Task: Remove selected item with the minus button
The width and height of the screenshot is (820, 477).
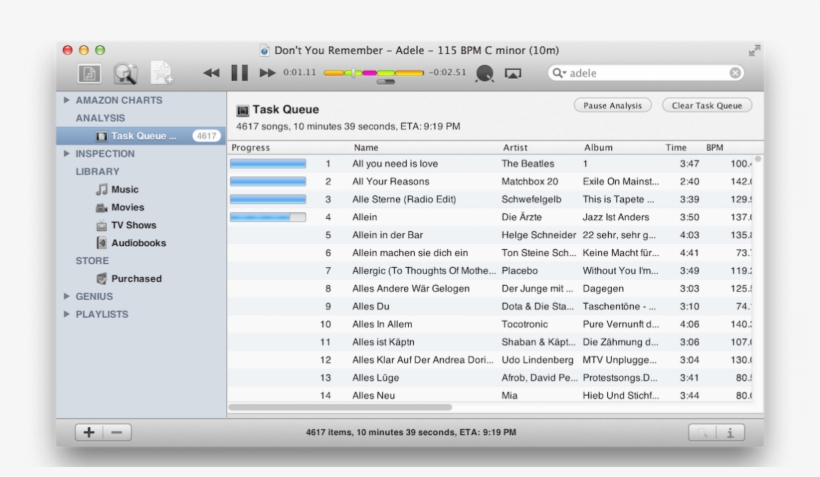Action: [117, 432]
